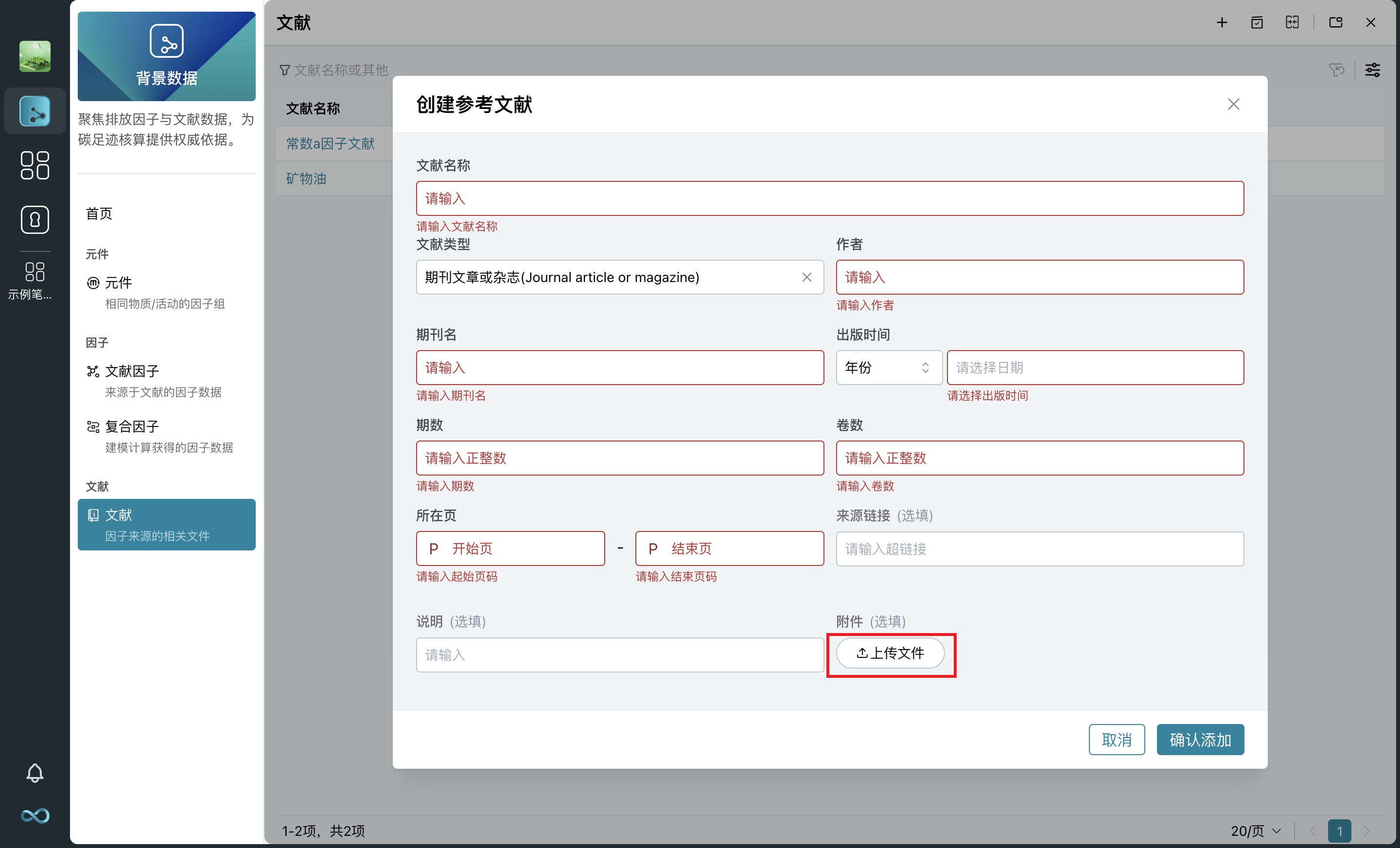
Task: Click 上传文件 upload button
Action: point(890,653)
